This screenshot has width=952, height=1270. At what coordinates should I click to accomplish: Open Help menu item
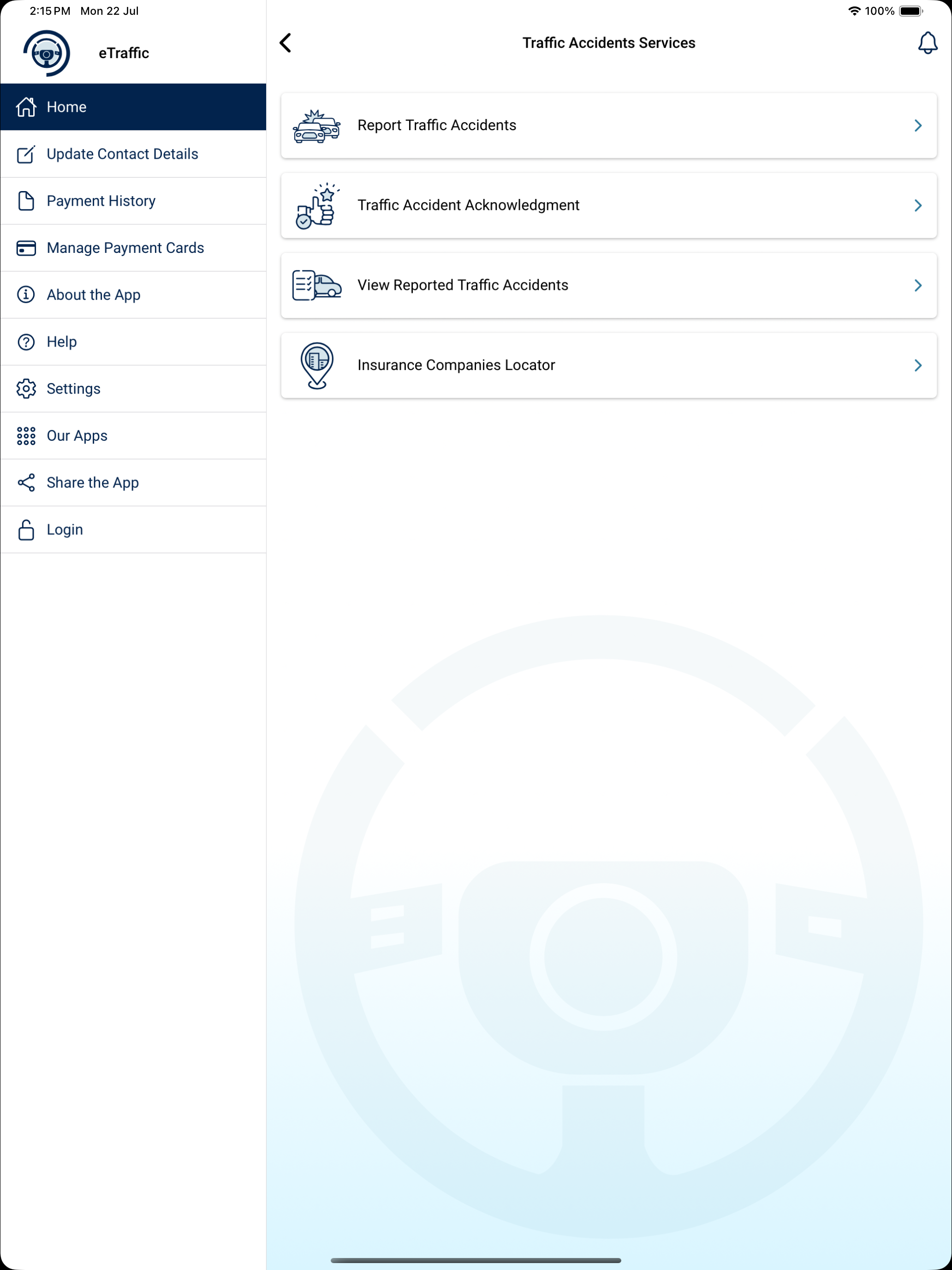[133, 341]
